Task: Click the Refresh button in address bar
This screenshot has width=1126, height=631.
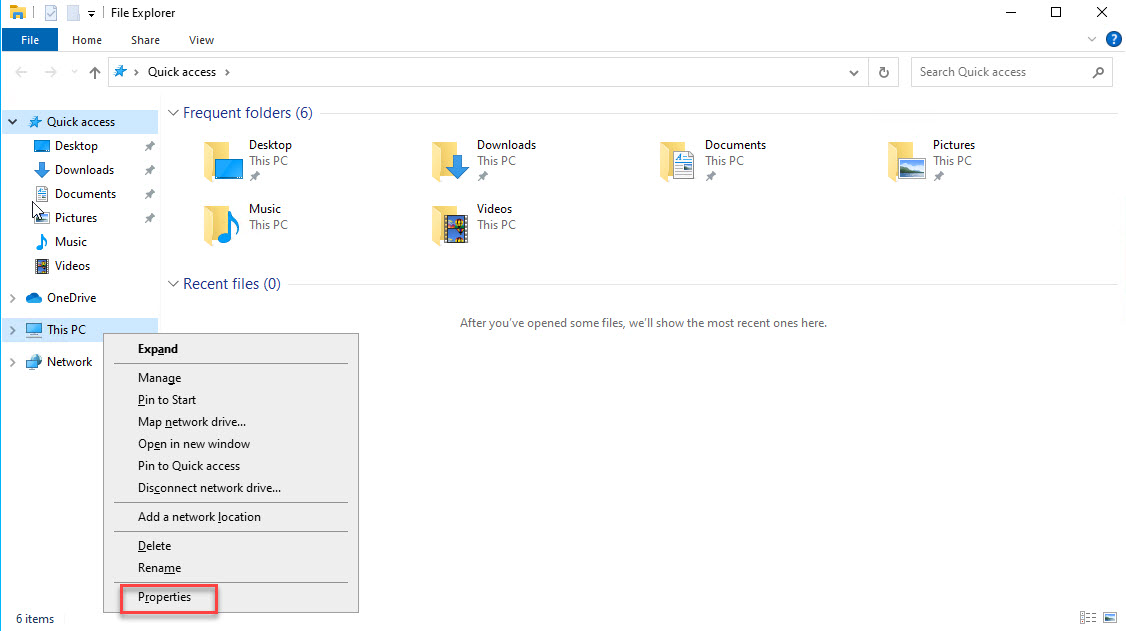Action: click(x=883, y=72)
